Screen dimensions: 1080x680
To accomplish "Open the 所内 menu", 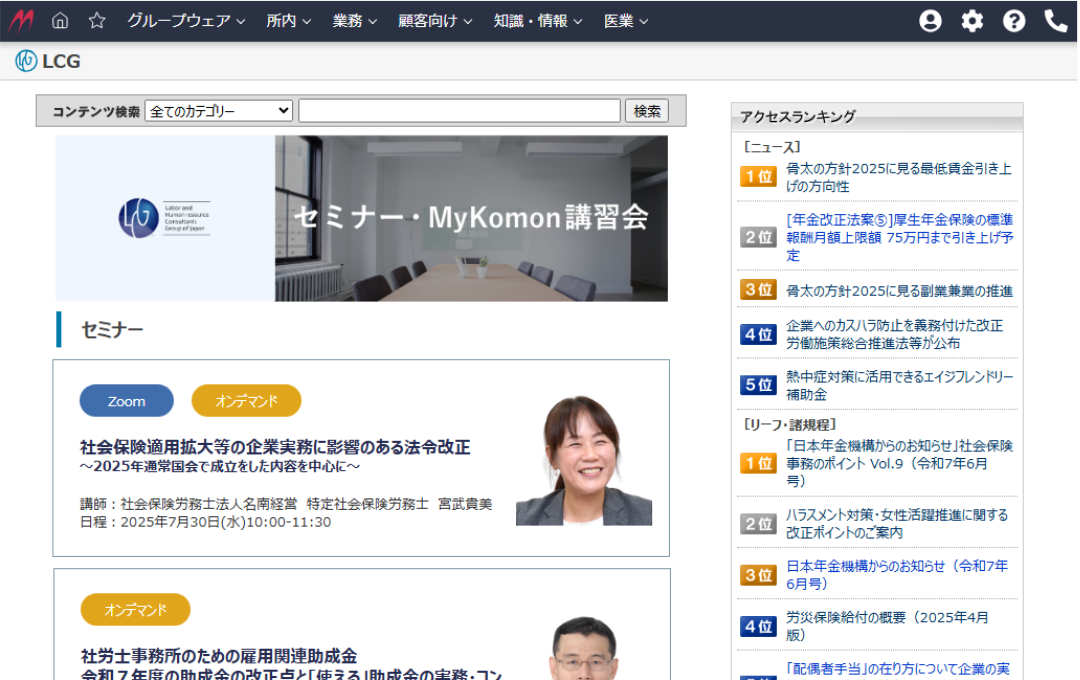I will tap(289, 21).
